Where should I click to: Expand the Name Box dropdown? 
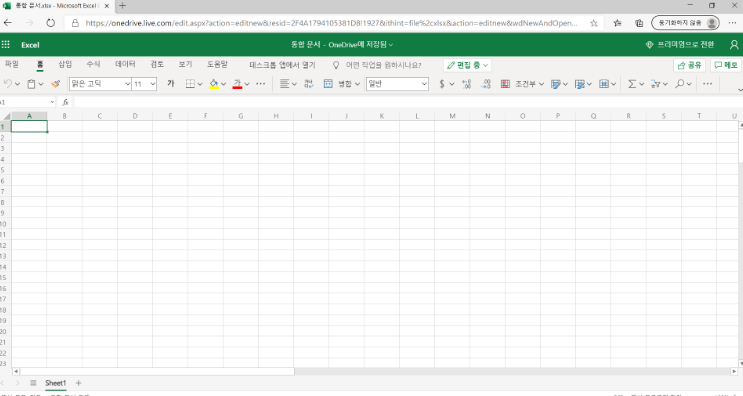(x=52, y=102)
